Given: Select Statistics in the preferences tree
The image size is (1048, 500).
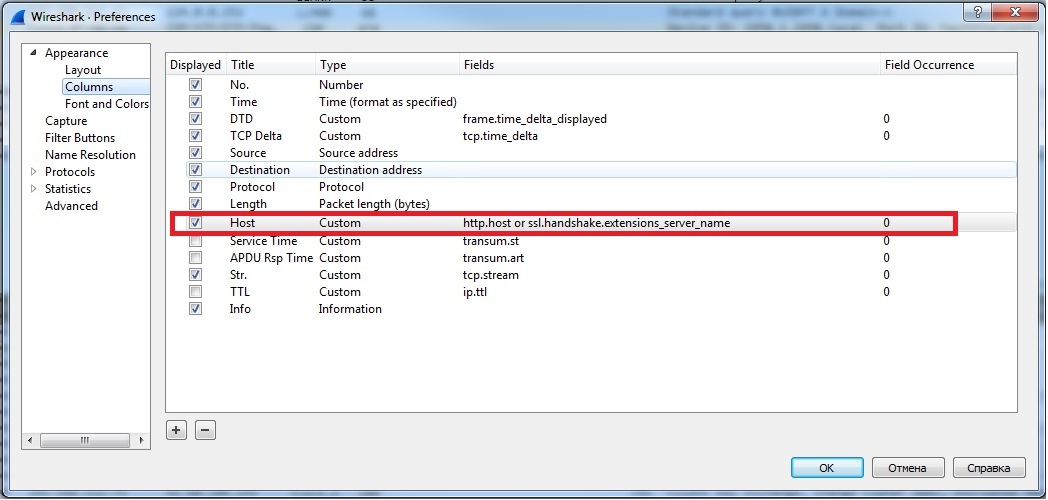Looking at the screenshot, I should [x=68, y=189].
